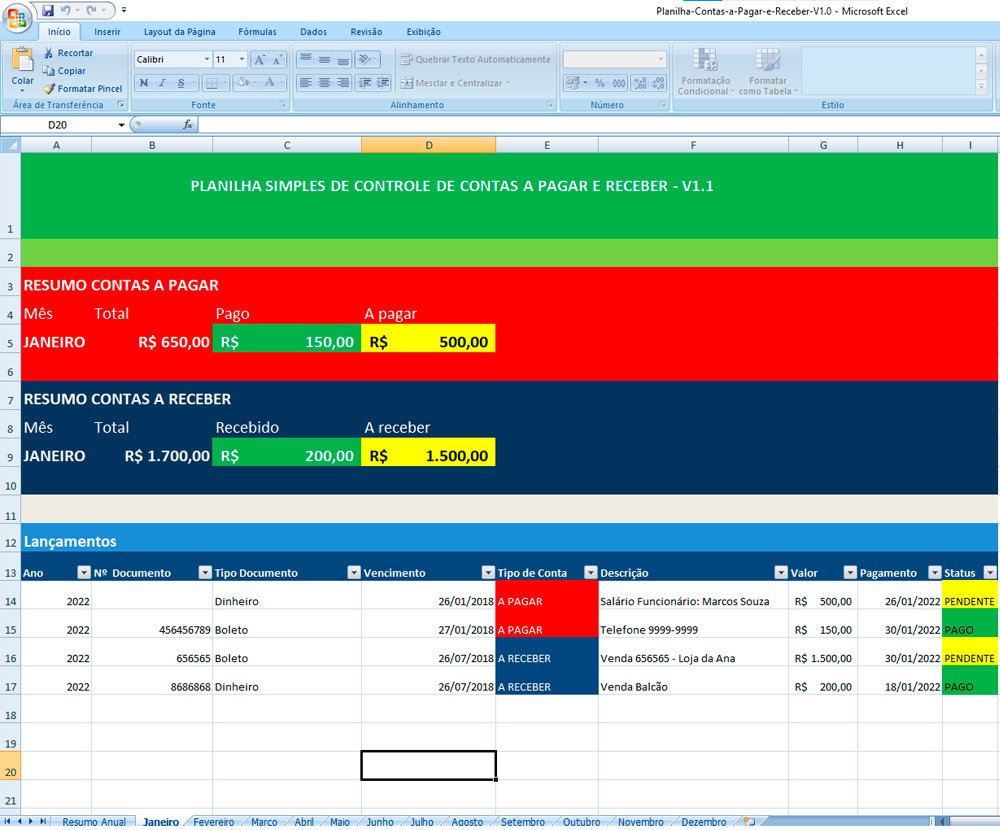The height and width of the screenshot is (830, 1000).
Task: Toggle bold formatting (N button)
Action: [x=144, y=83]
